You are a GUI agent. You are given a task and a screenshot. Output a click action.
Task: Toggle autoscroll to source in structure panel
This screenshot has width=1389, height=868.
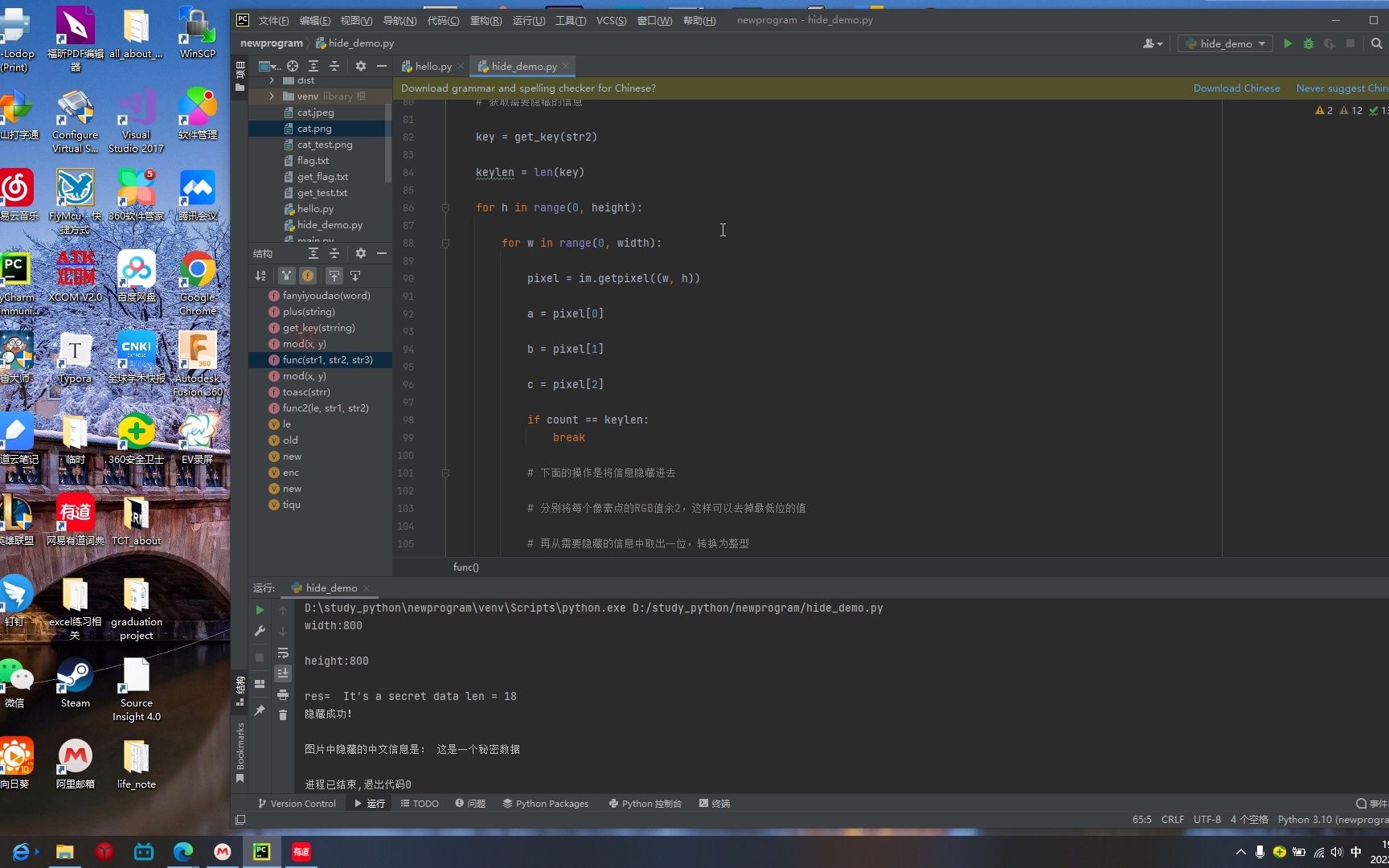click(x=334, y=276)
